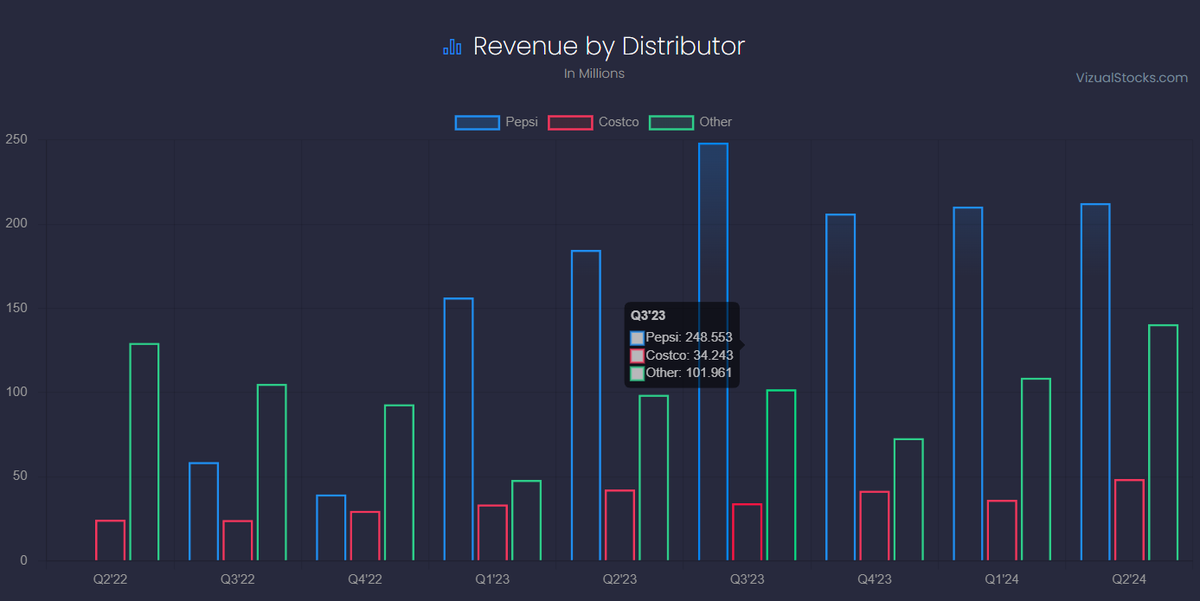Click 'Other: 101.961' in the tooltip
Image resolution: width=1200 pixels, height=601 pixels.
(689, 373)
